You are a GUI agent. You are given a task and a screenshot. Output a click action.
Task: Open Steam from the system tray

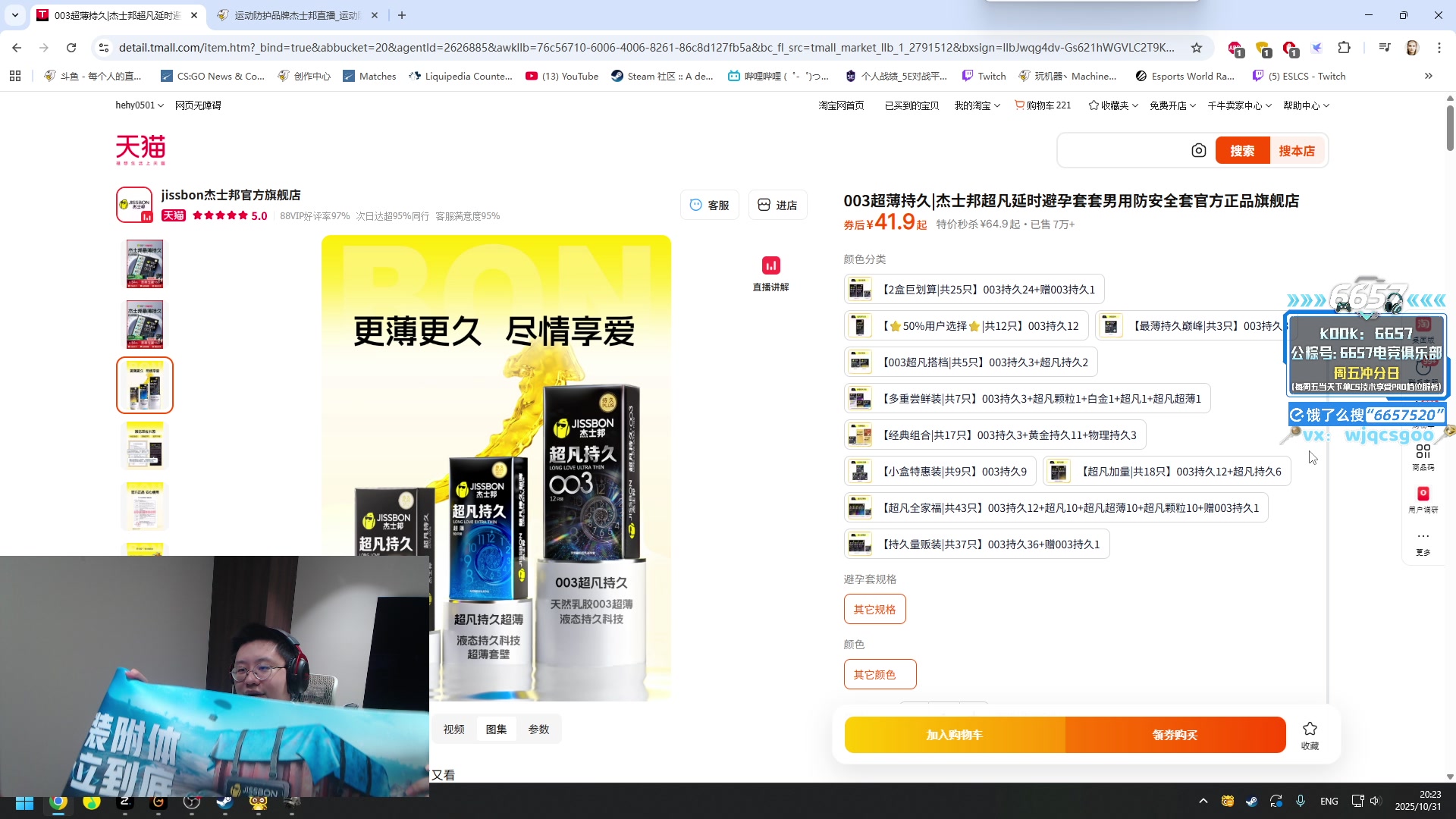coord(1250,801)
